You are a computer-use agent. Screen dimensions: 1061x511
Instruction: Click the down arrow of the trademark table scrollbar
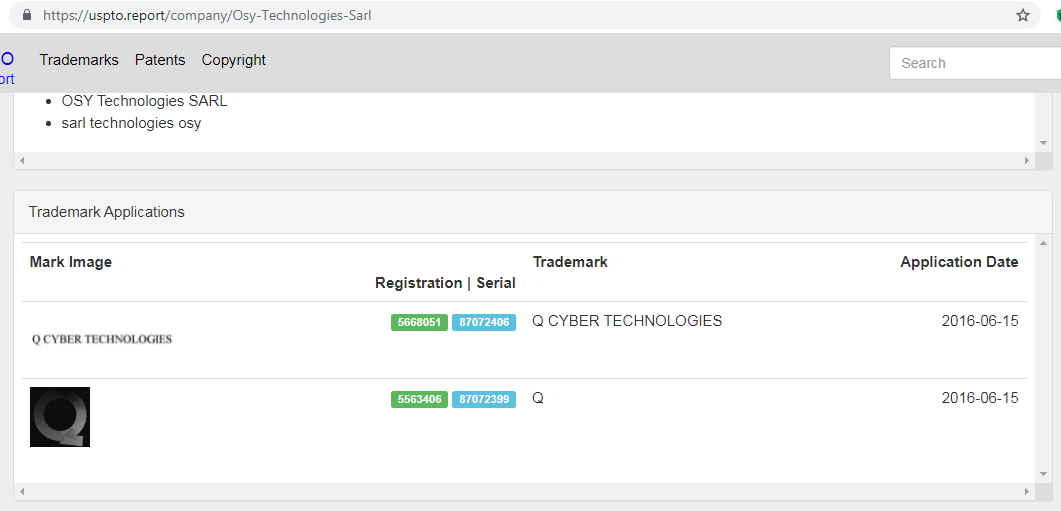click(1043, 474)
